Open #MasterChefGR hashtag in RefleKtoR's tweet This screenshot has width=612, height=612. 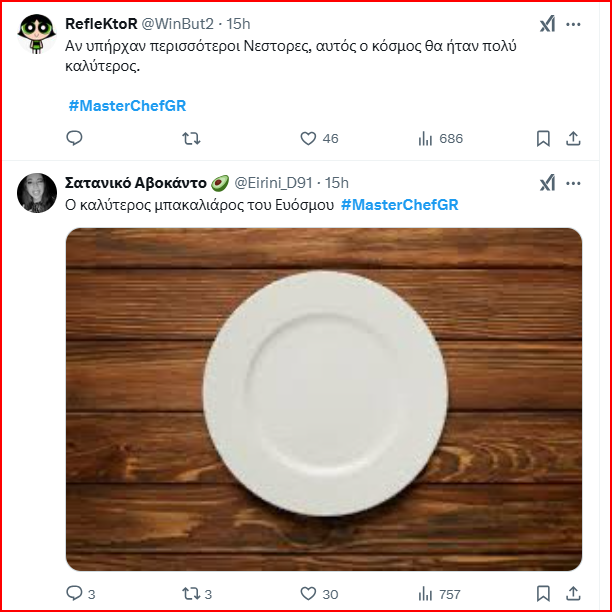(127, 105)
